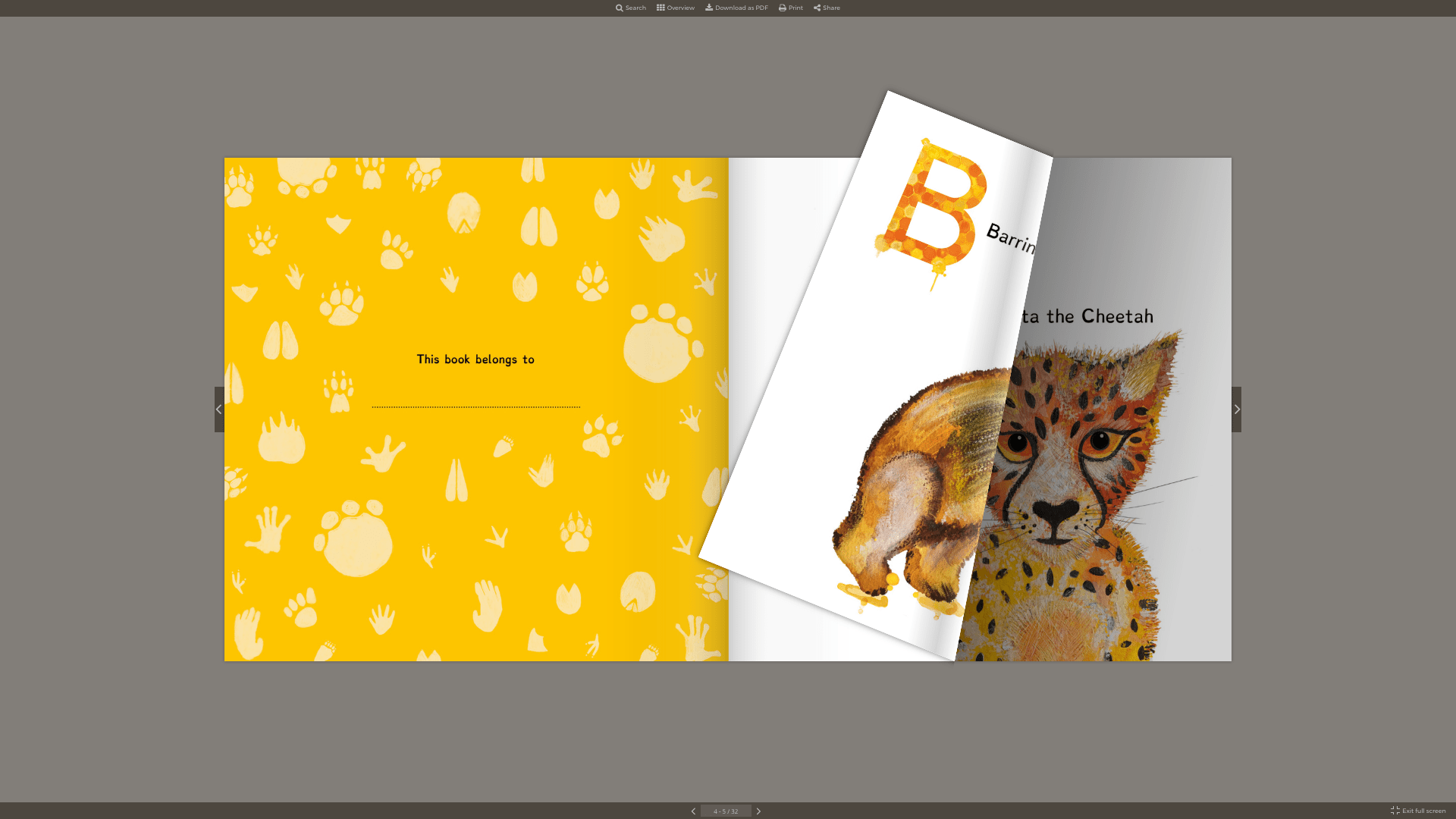Click the page number field 4 - 5 / 32

726,811
